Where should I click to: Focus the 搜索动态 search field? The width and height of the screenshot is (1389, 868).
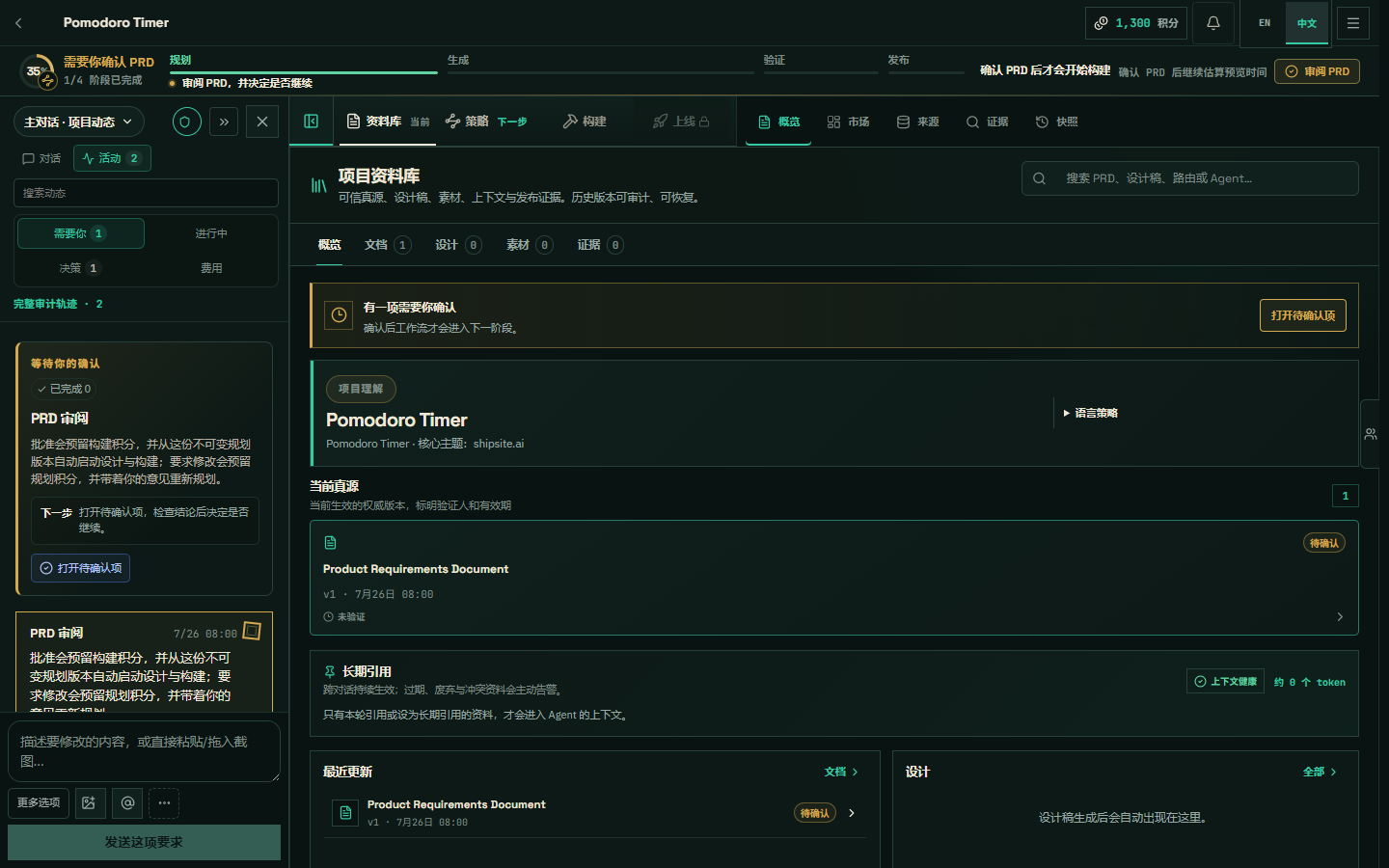[x=146, y=193]
